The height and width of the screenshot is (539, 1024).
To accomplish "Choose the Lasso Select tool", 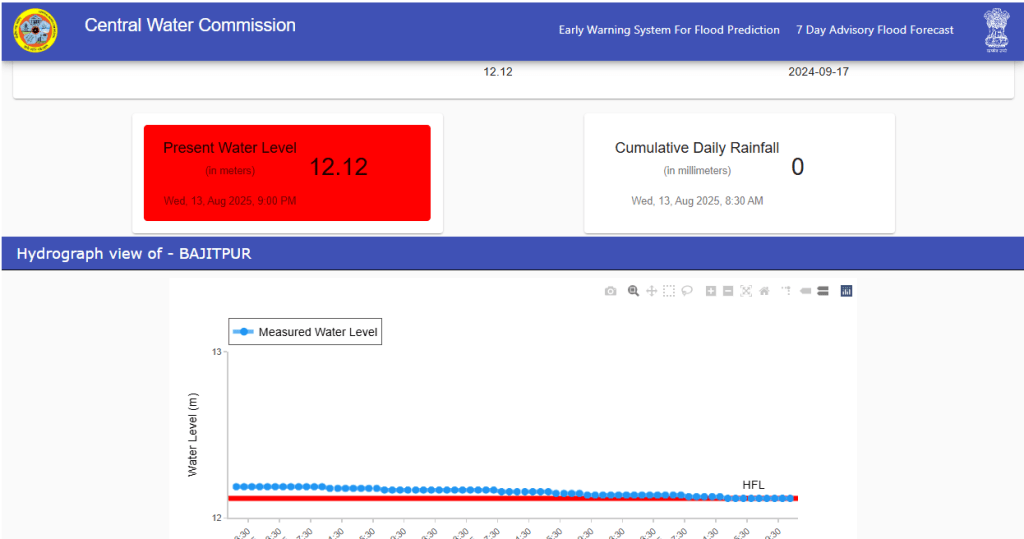I will pos(687,291).
